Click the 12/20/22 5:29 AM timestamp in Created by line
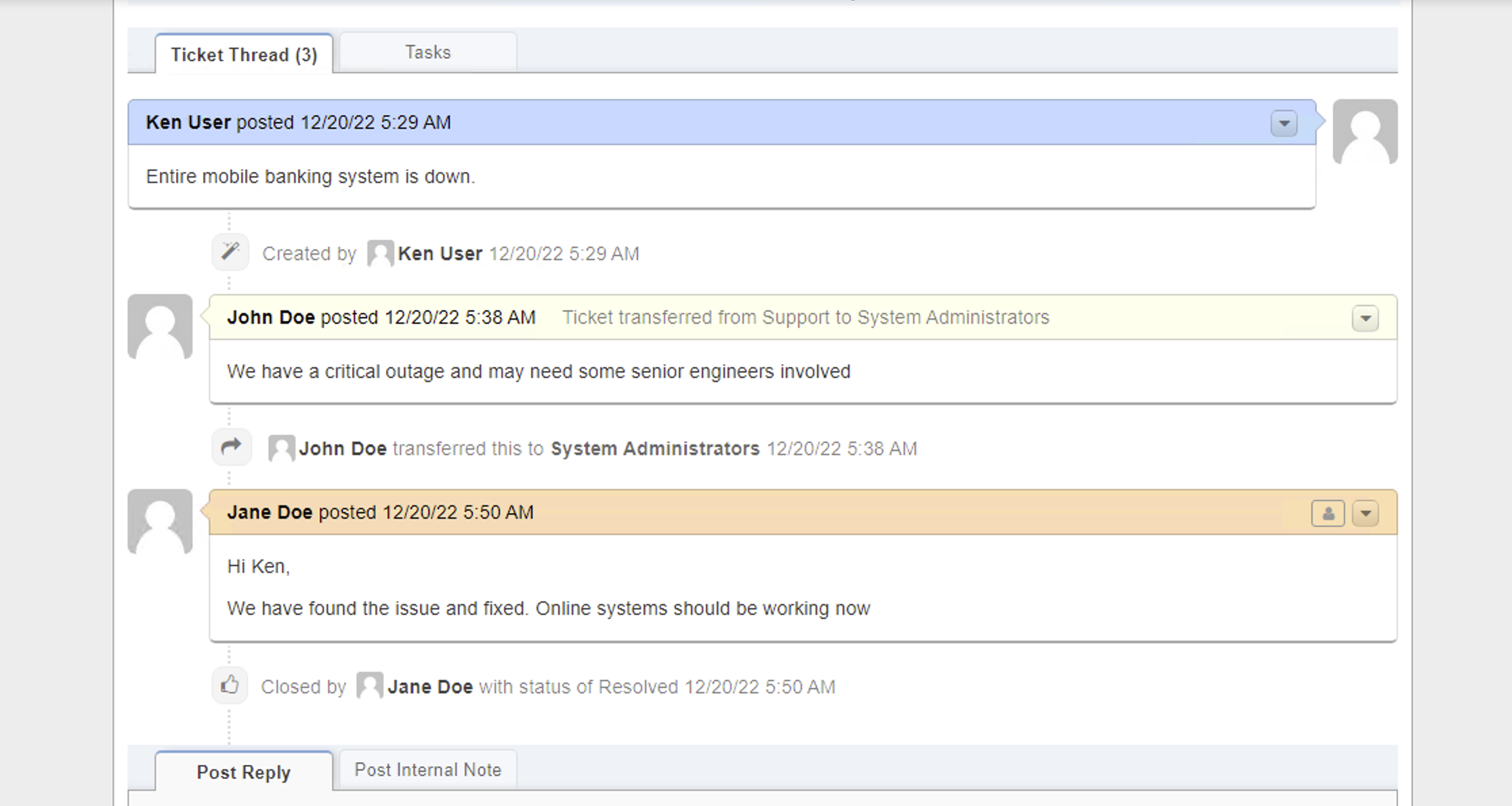 564,253
